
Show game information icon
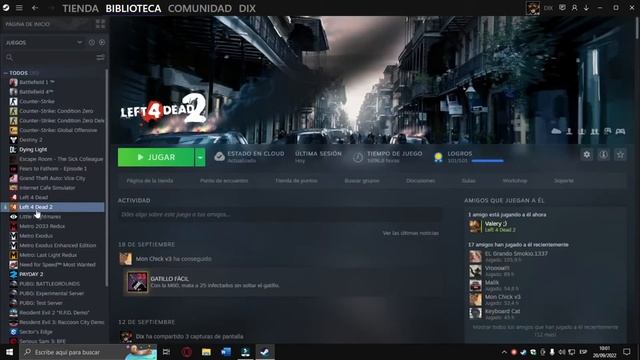point(603,155)
